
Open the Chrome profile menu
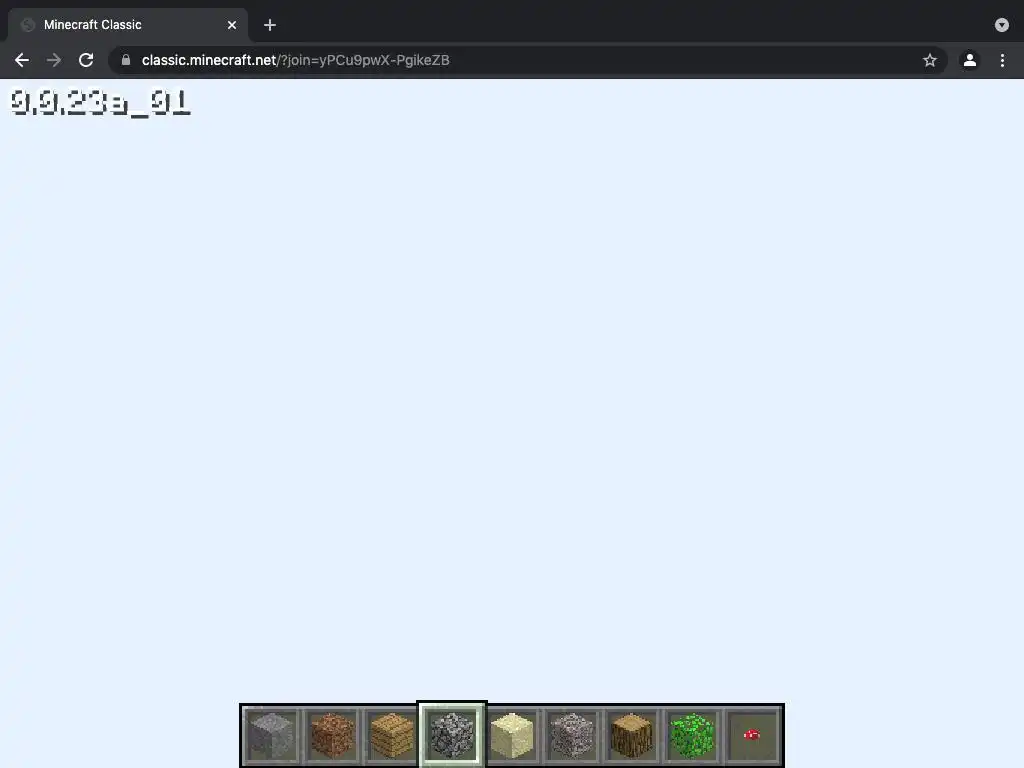pyautogui.click(x=970, y=60)
